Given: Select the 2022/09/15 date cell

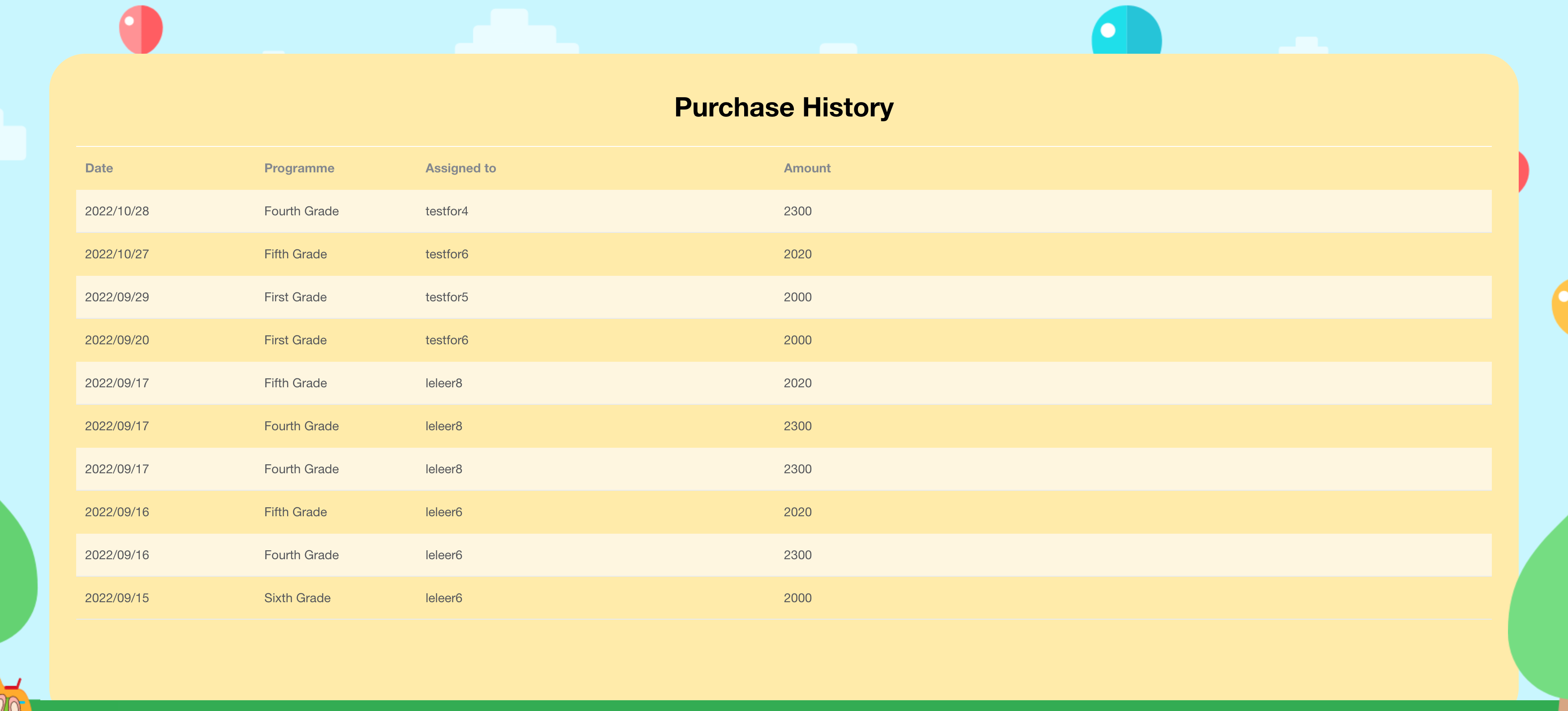Looking at the screenshot, I should 117,598.
